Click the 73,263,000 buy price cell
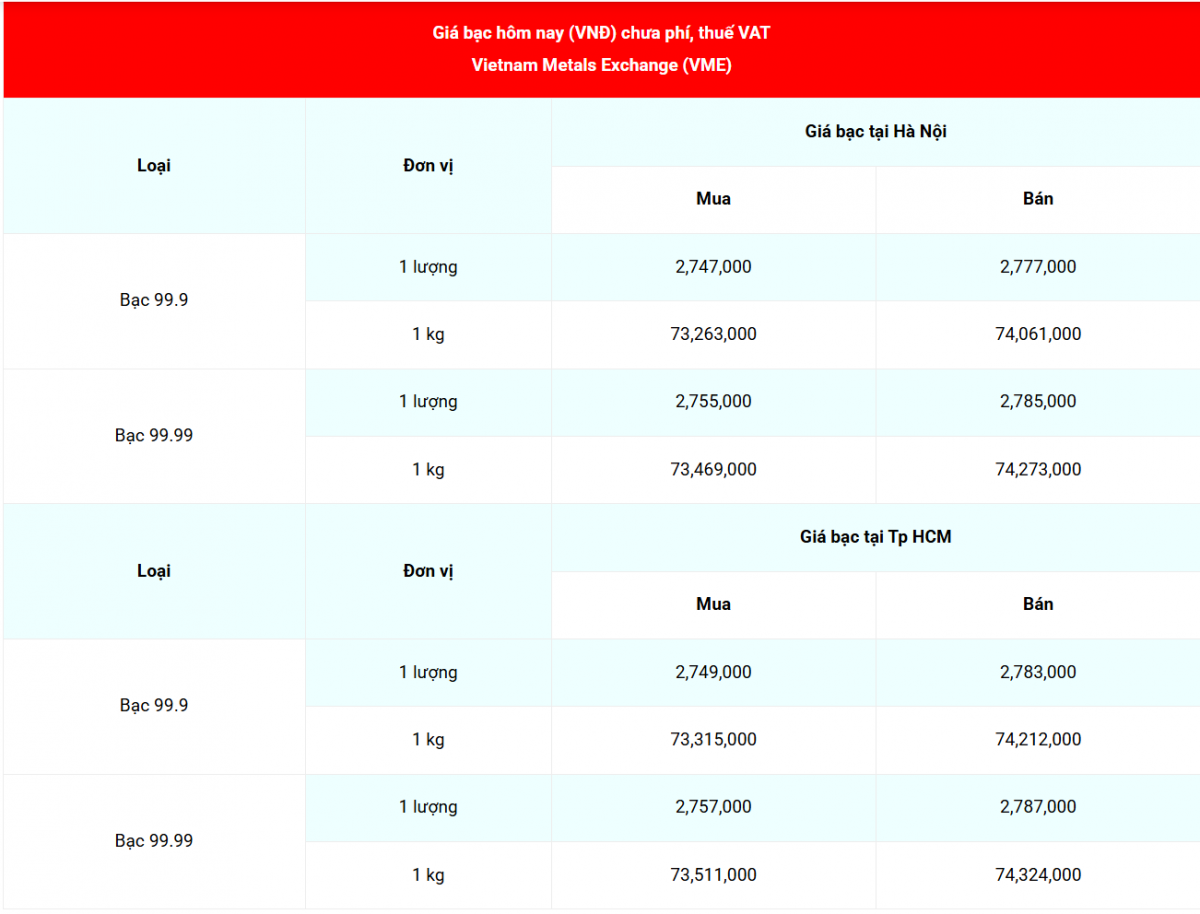This screenshot has height=914, width=1200. click(713, 334)
